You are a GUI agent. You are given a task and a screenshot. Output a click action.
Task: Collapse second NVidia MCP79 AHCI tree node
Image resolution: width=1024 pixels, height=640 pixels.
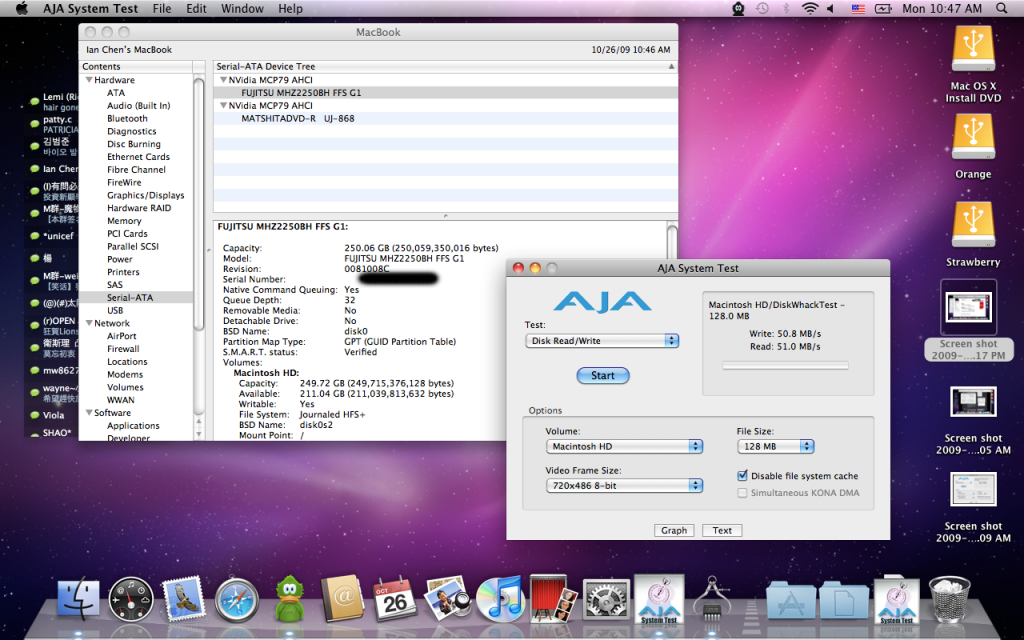[223, 105]
